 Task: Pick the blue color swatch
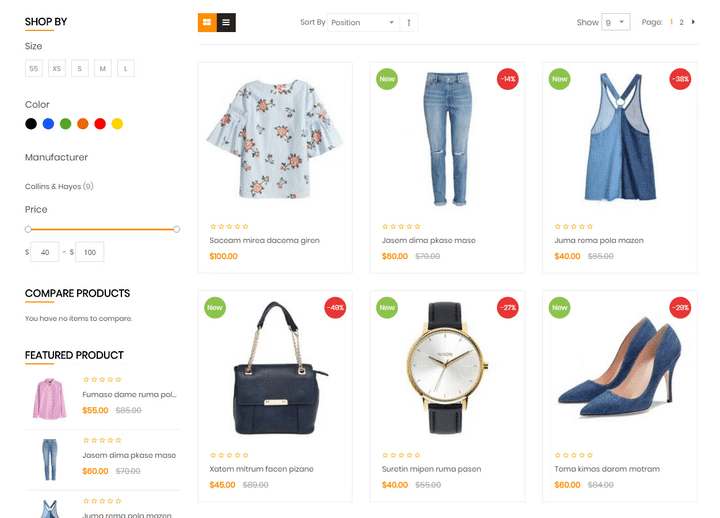(48, 124)
